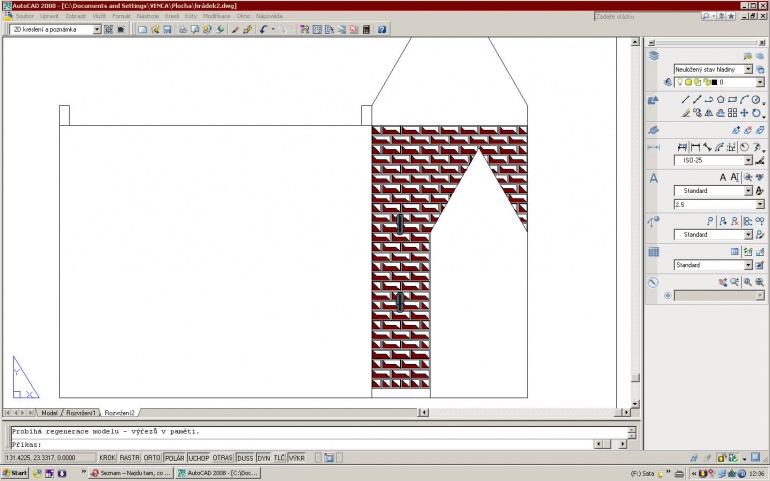Toggle ORTO mode
Image resolution: width=770 pixels, height=481 pixels.
point(152,458)
